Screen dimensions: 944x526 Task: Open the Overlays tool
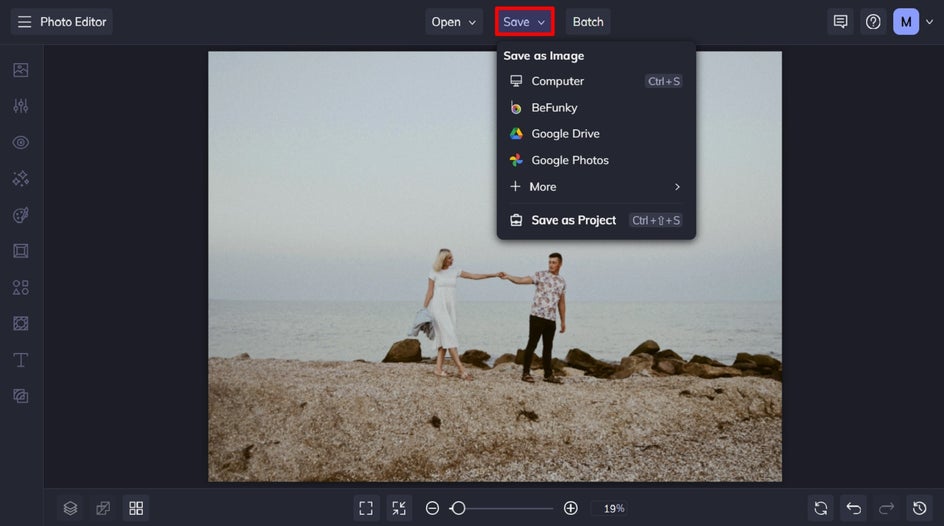(20, 324)
